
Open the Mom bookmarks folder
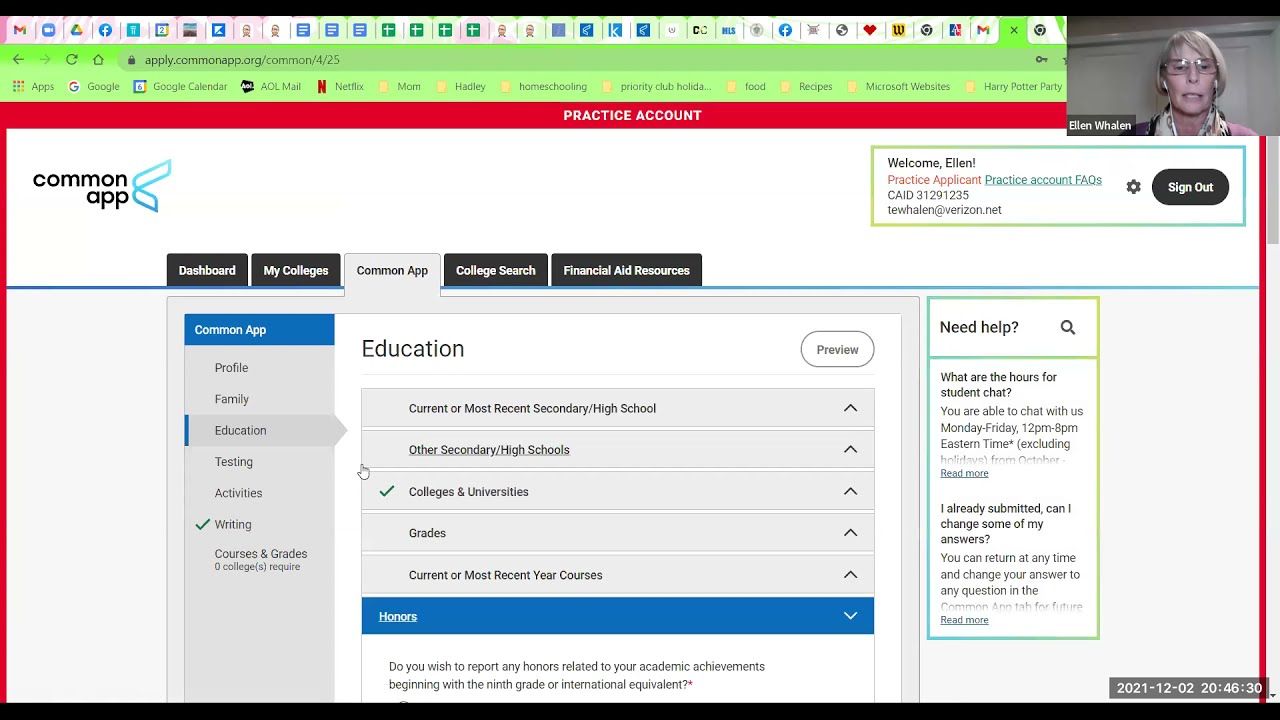pos(400,87)
